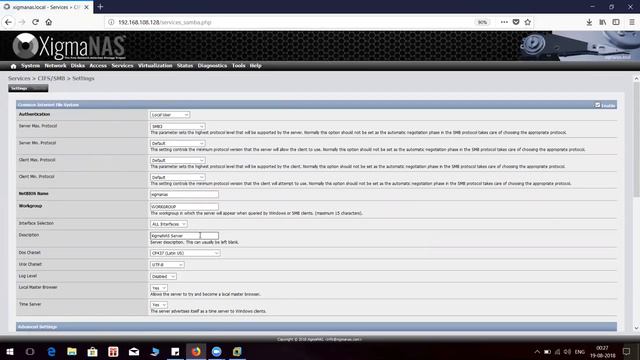
Task: Open the Firefox library
Action: 602,22
